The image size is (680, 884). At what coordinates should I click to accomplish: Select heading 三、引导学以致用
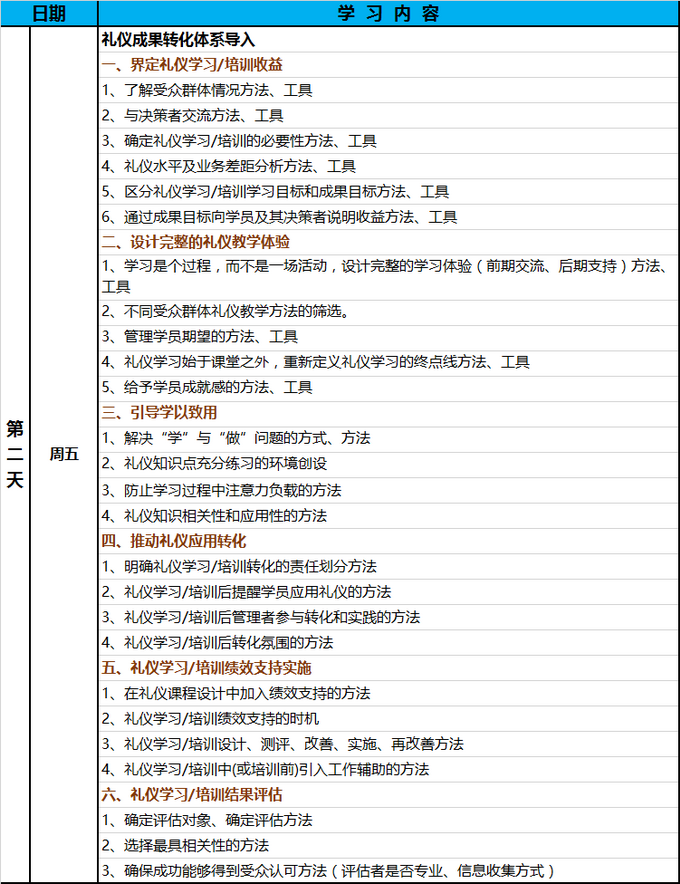(x=160, y=412)
